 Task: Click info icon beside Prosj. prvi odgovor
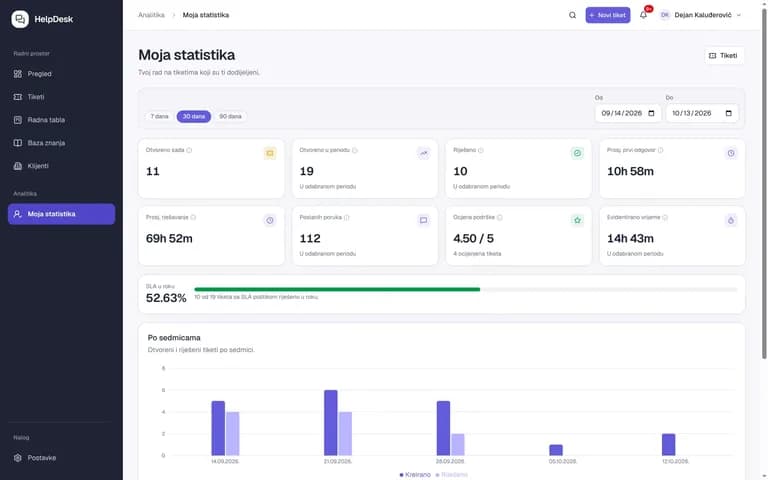tap(660, 150)
